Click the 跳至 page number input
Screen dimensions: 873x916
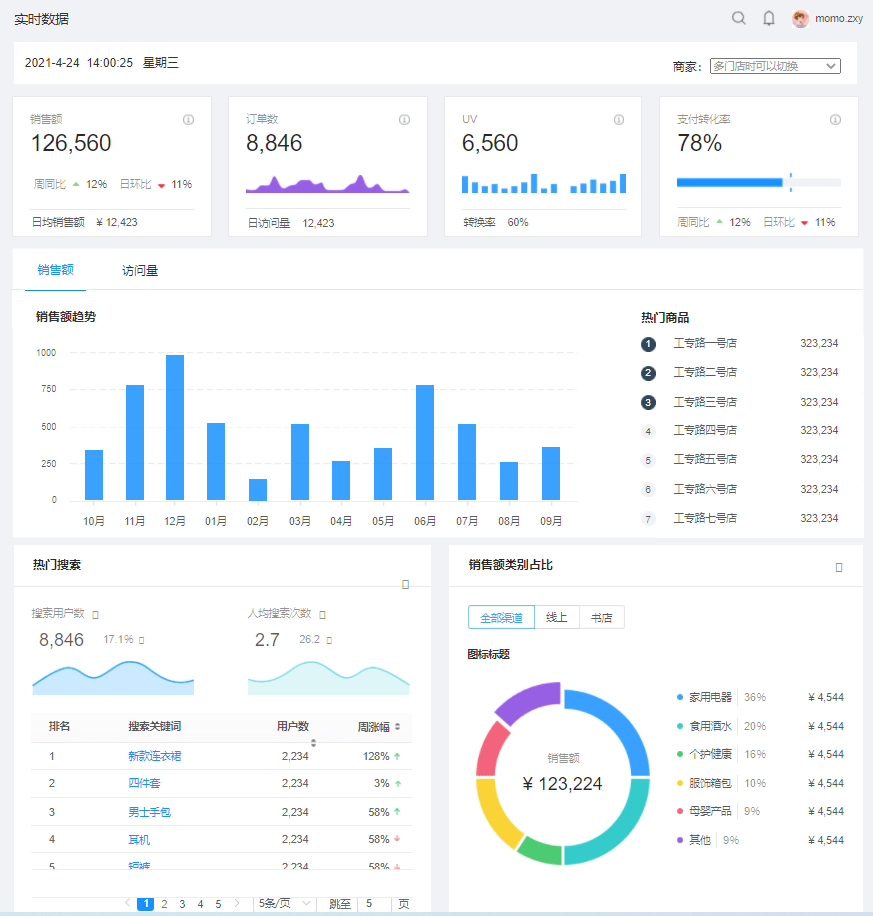374,904
